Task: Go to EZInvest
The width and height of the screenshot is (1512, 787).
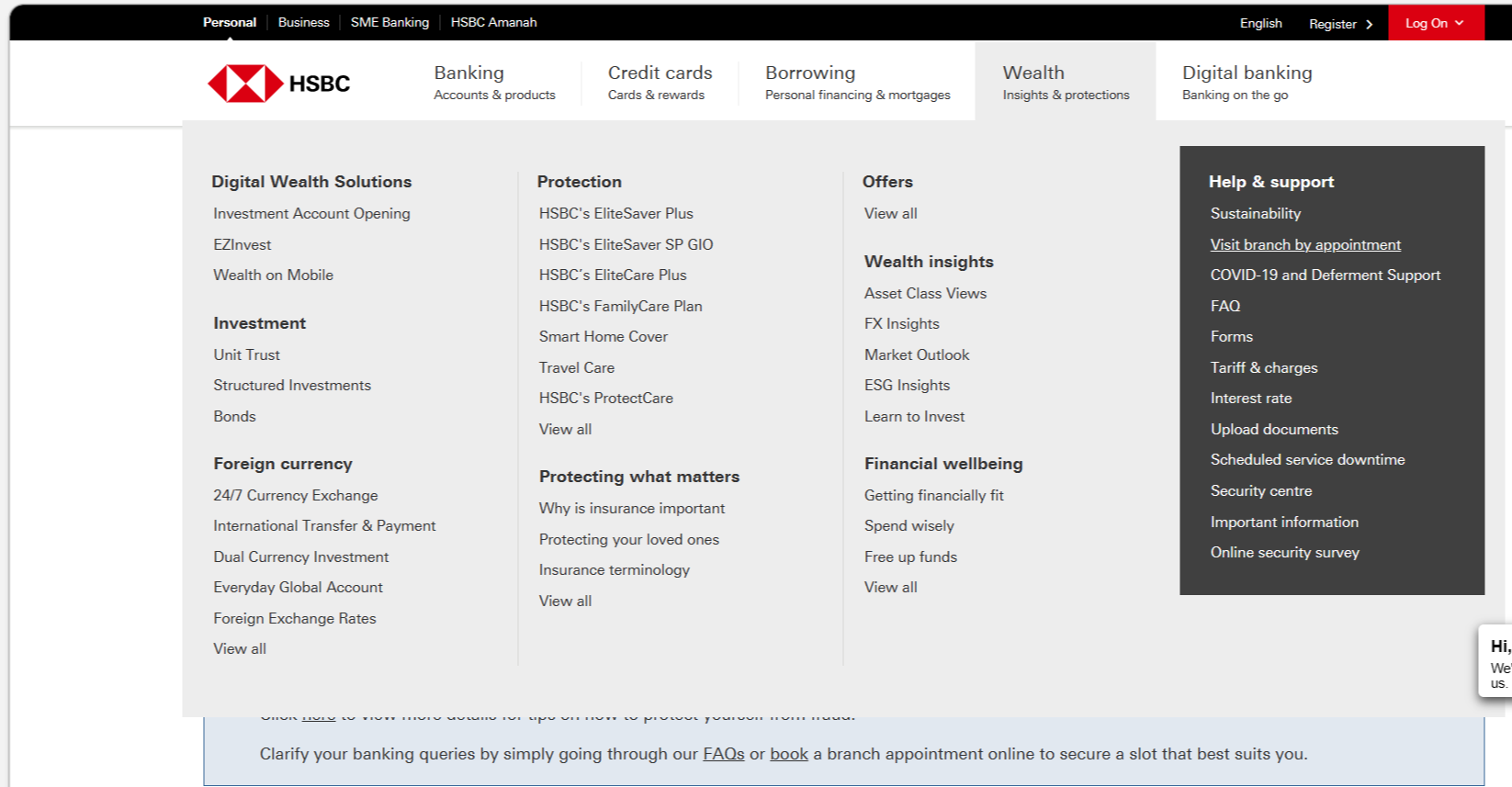Action: click(243, 244)
